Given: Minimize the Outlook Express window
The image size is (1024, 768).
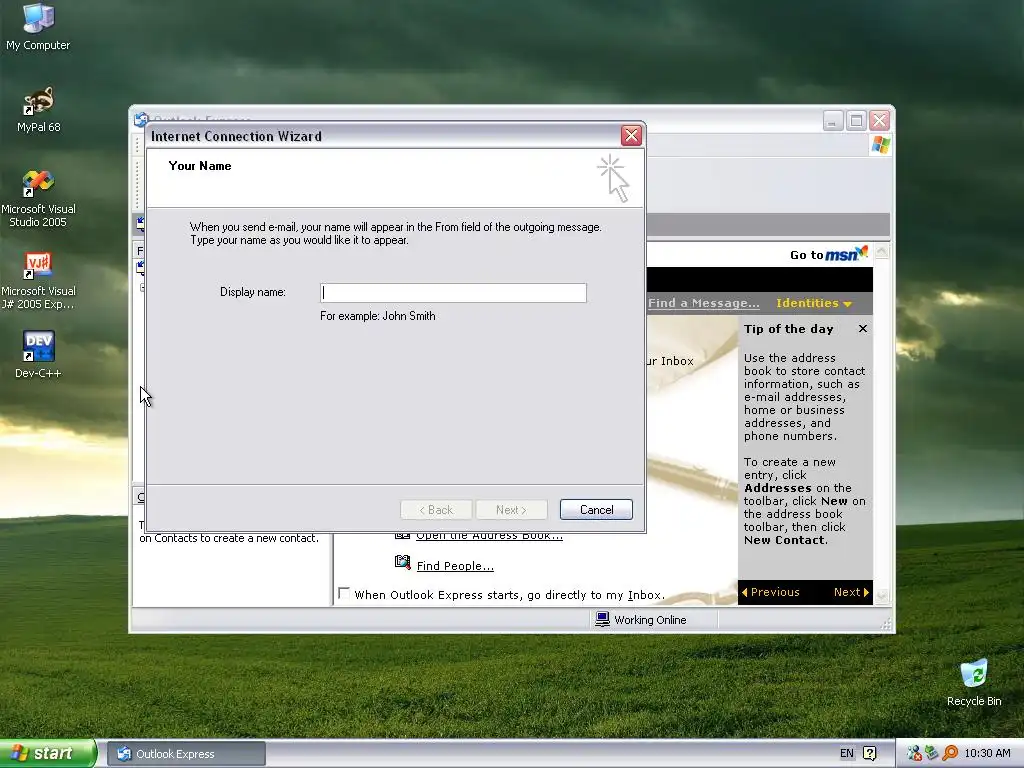Looking at the screenshot, I should (x=833, y=121).
